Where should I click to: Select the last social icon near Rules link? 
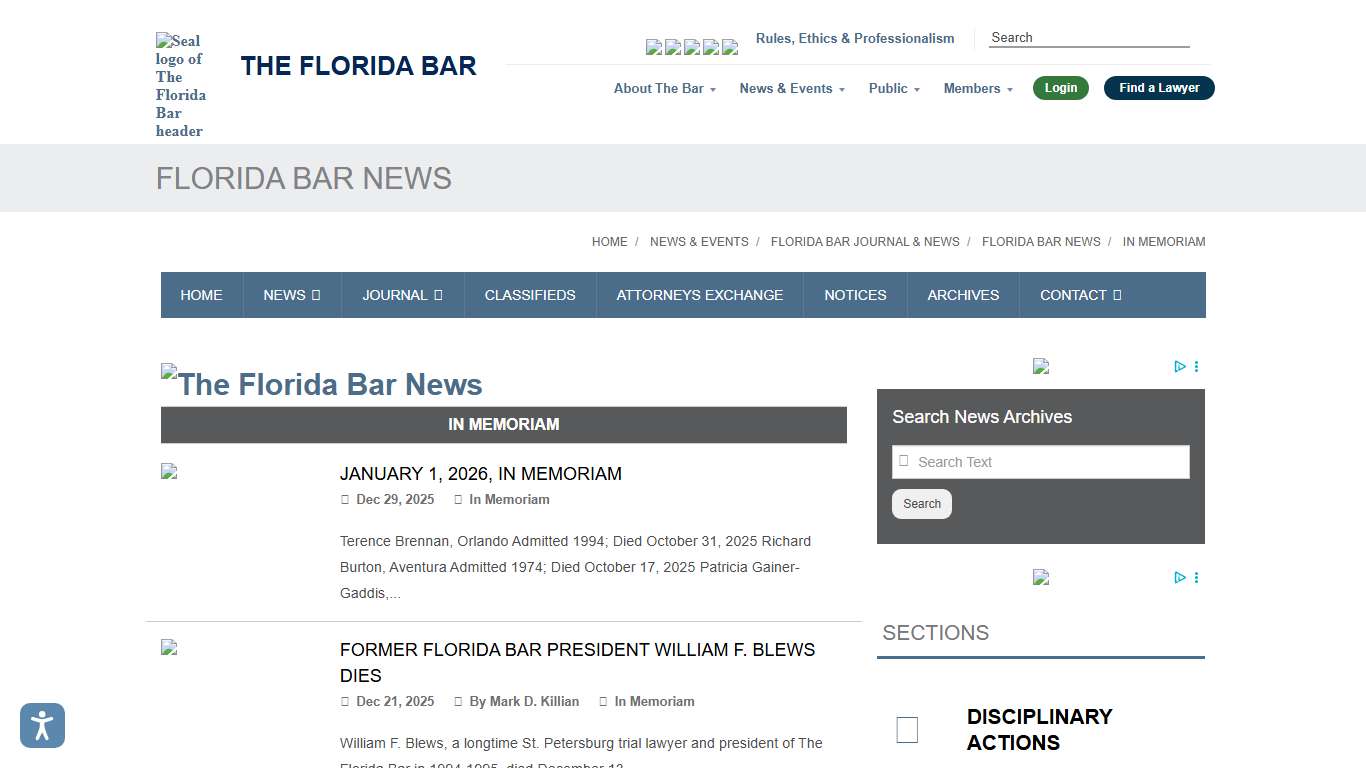pyautogui.click(x=730, y=47)
